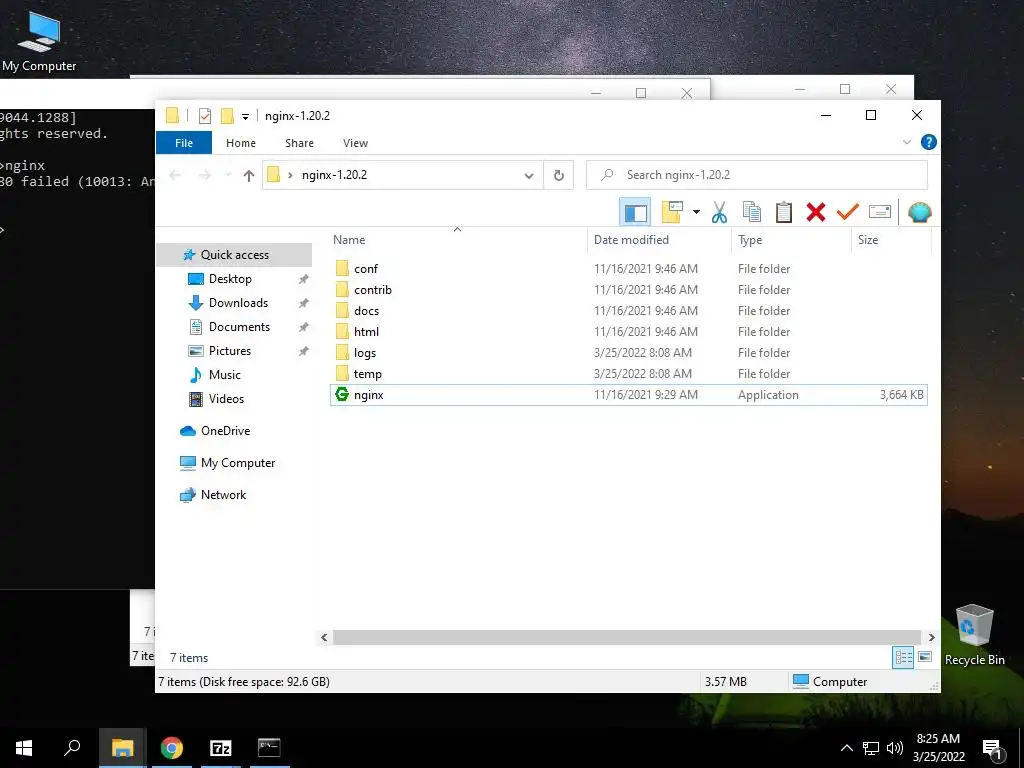Go up one folder level
The image size is (1024, 768).
coord(248,175)
